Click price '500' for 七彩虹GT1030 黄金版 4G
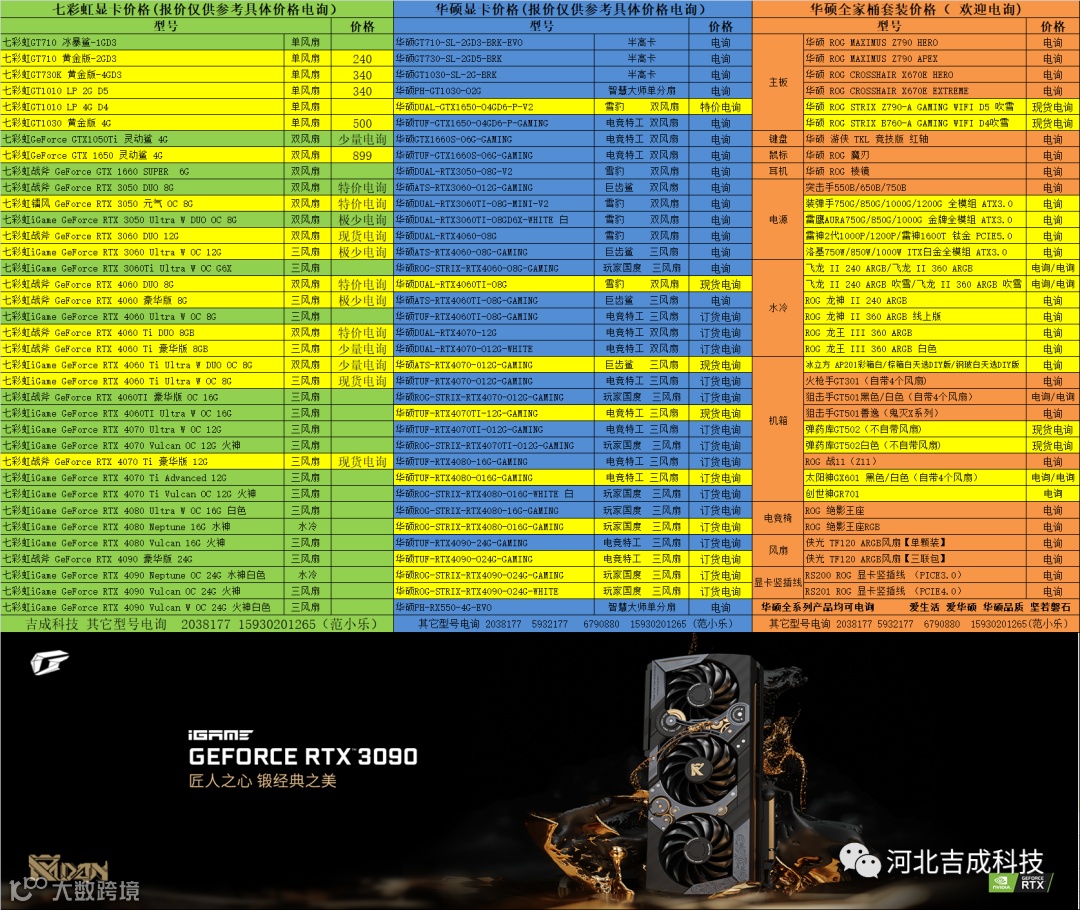The width and height of the screenshot is (1080, 910). coord(362,123)
